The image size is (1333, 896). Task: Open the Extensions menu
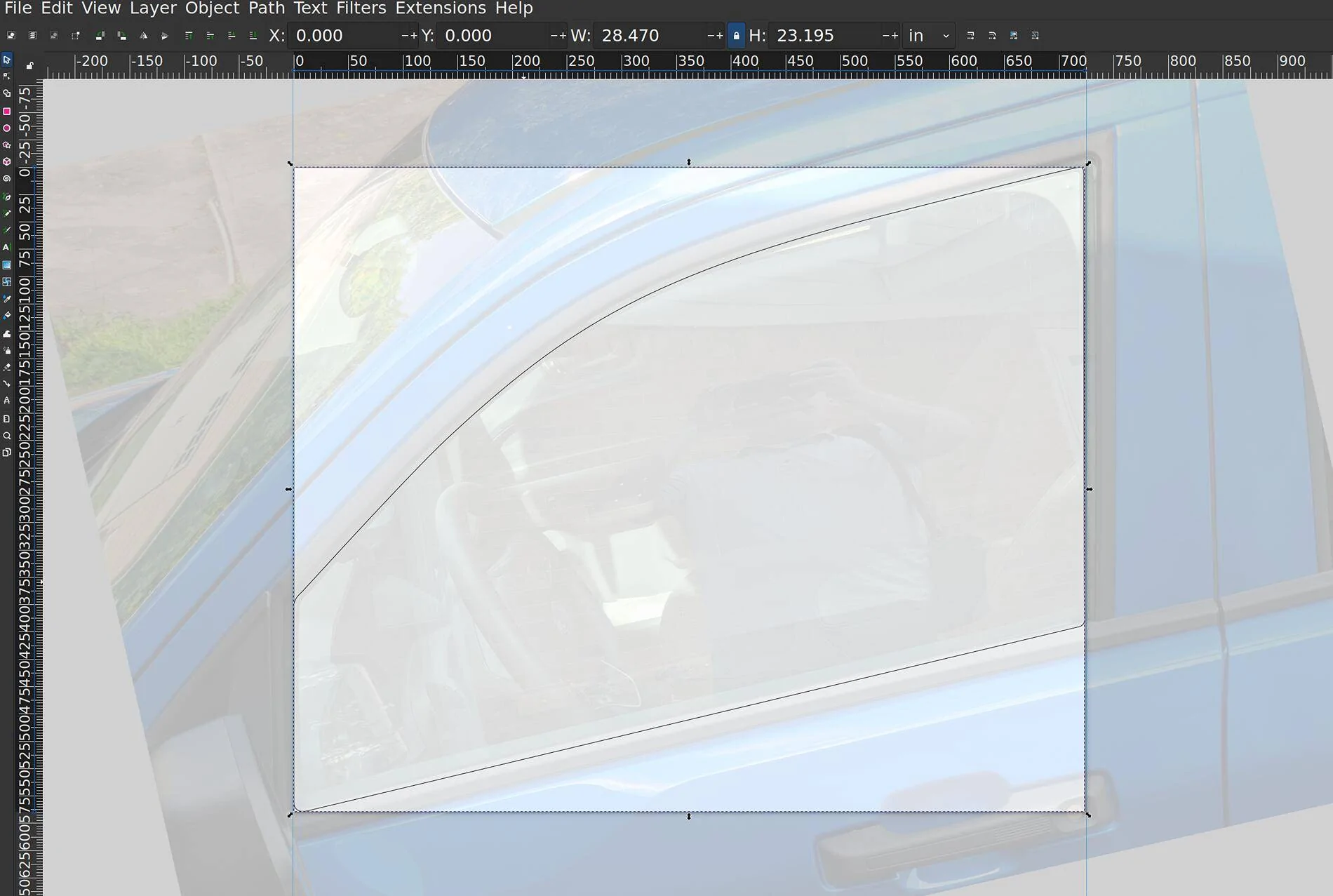pyautogui.click(x=441, y=8)
